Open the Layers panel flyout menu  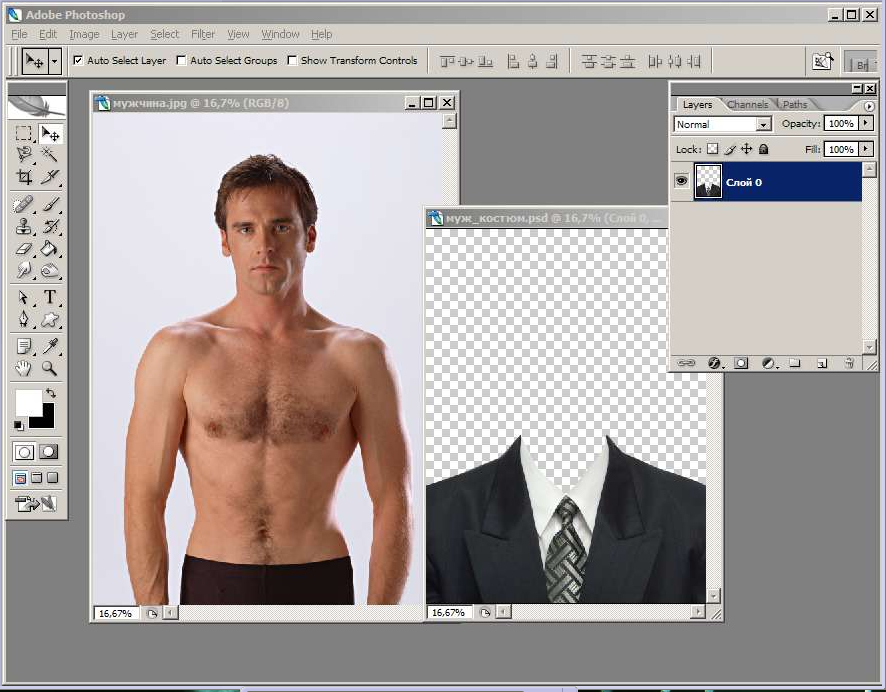click(x=869, y=106)
